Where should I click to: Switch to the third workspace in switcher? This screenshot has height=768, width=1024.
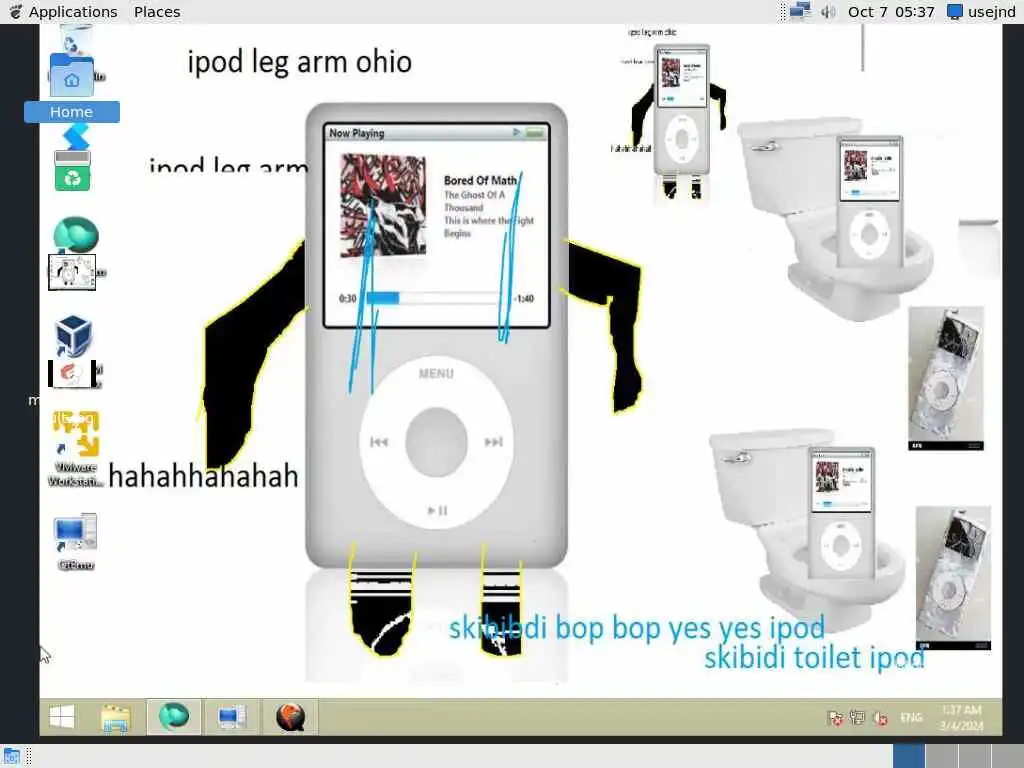[x=975, y=756]
